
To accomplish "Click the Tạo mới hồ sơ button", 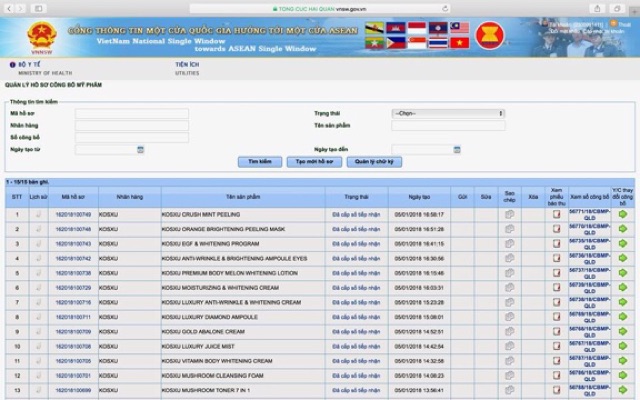I will tap(314, 162).
